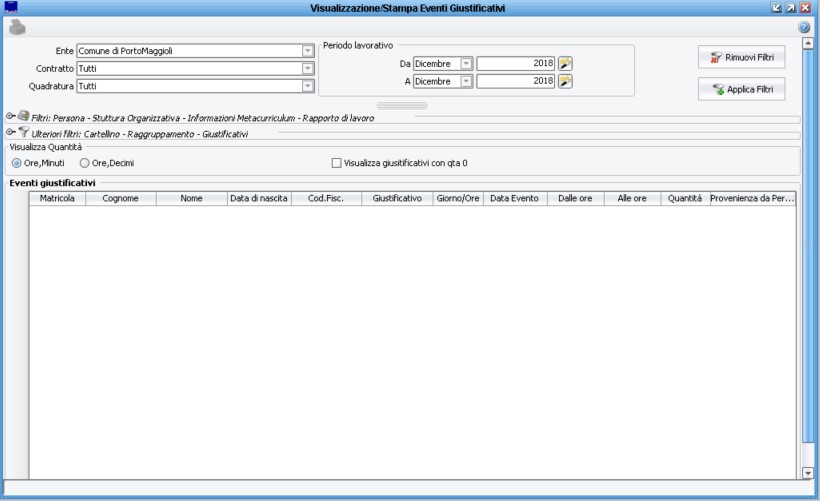This screenshot has height=501, width=820.
Task: Select the Ore,Minuti radio button
Action: pos(17,163)
